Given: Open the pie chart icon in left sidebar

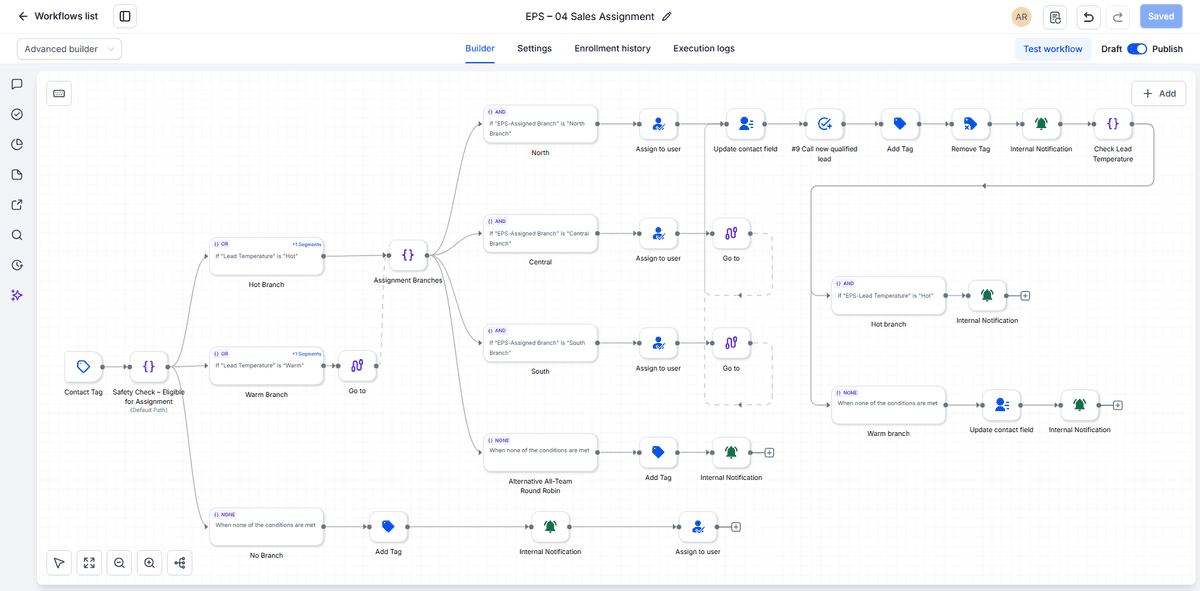Looking at the screenshot, I should (17, 145).
